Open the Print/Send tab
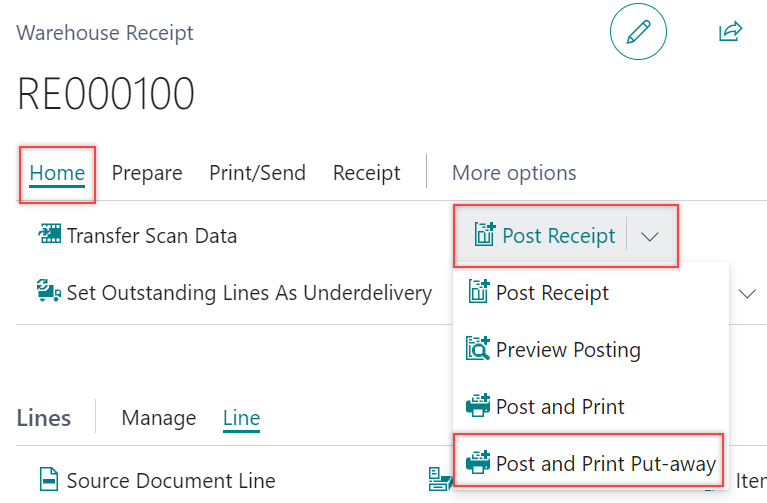The height and width of the screenshot is (503, 767). tap(257, 173)
